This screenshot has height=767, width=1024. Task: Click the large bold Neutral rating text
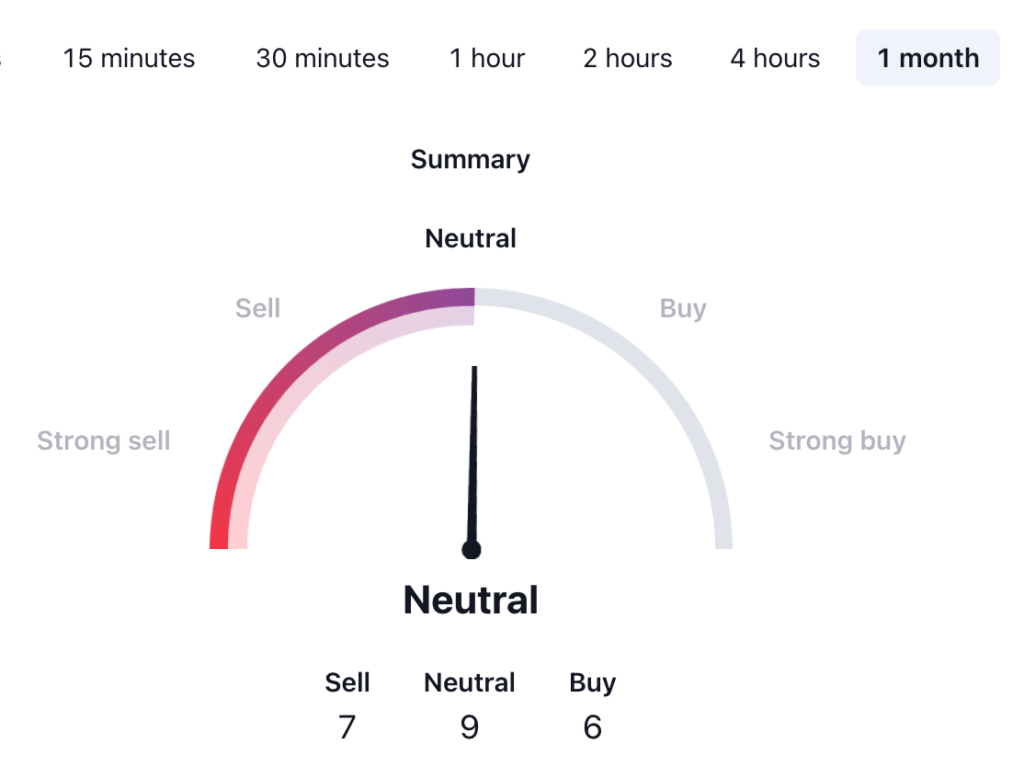[x=470, y=600]
